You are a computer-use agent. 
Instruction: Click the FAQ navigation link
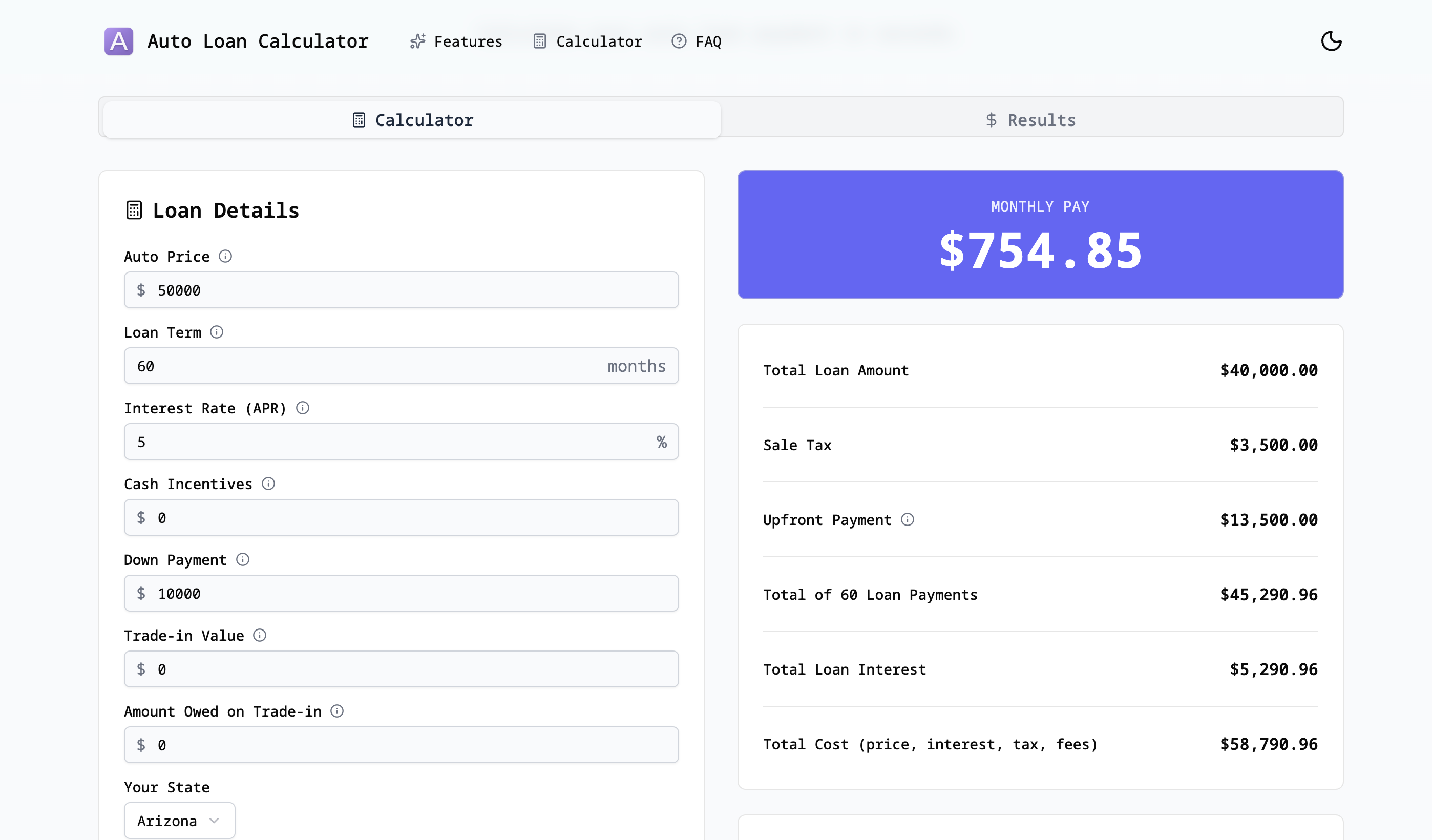pyautogui.click(x=708, y=41)
